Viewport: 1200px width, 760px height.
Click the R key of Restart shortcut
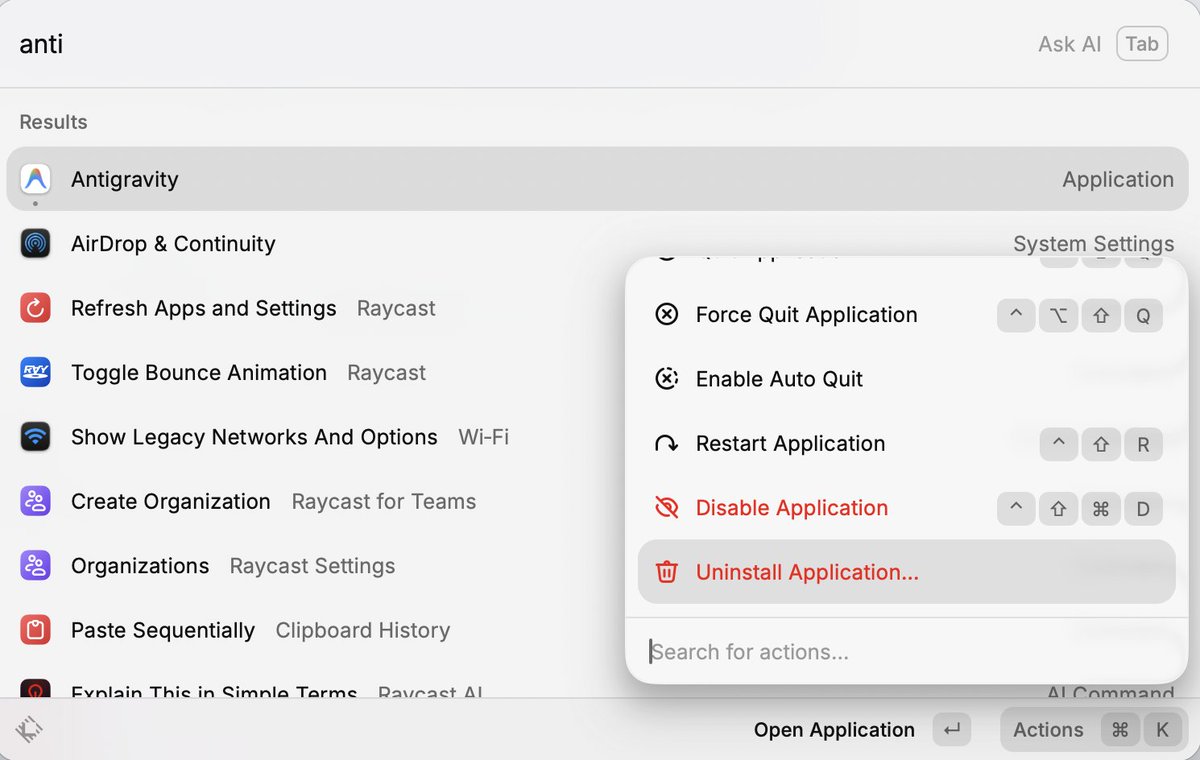click(x=1143, y=444)
